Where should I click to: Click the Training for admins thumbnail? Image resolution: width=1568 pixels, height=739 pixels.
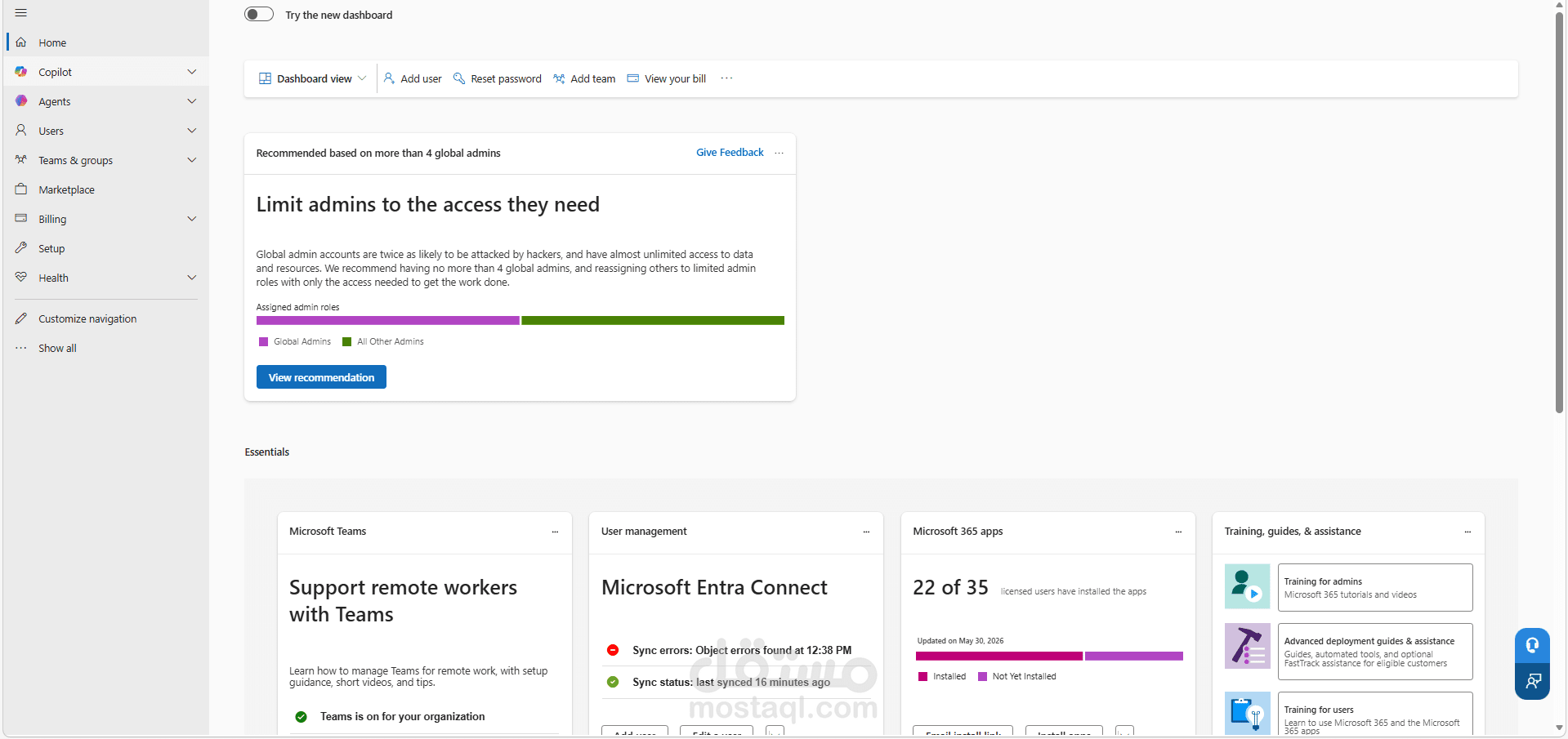1247,586
